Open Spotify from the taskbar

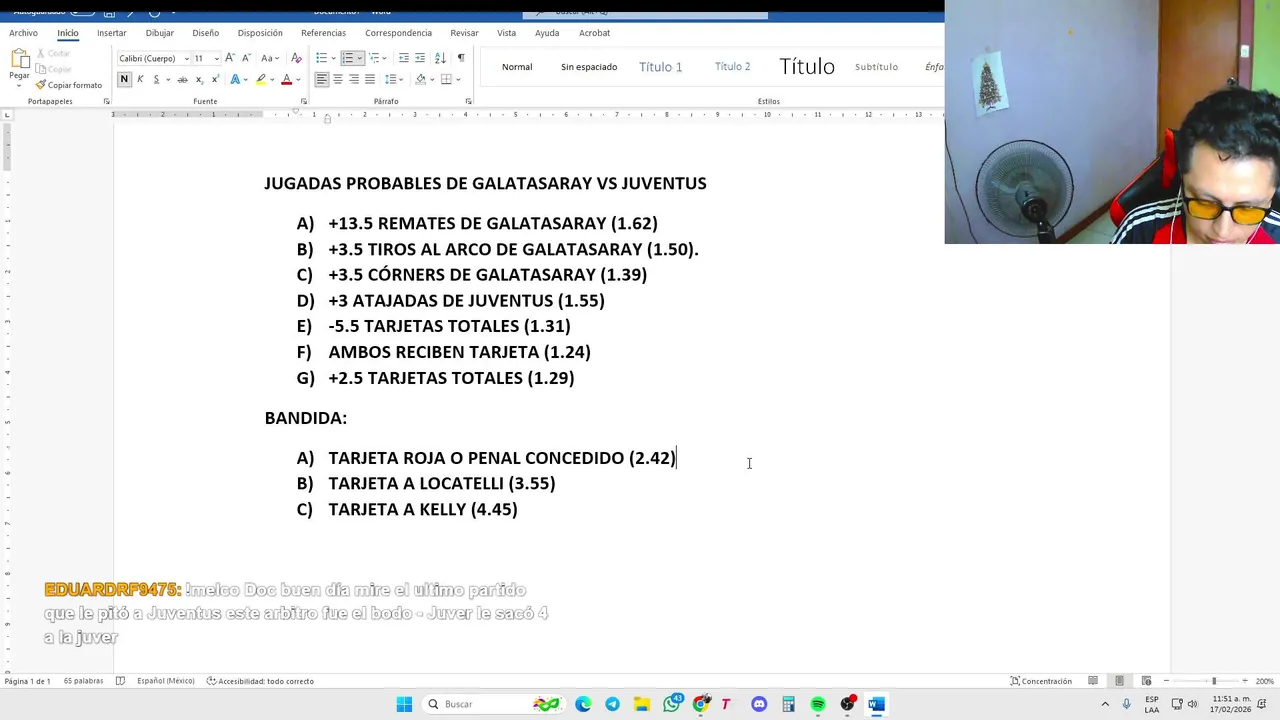(x=818, y=704)
